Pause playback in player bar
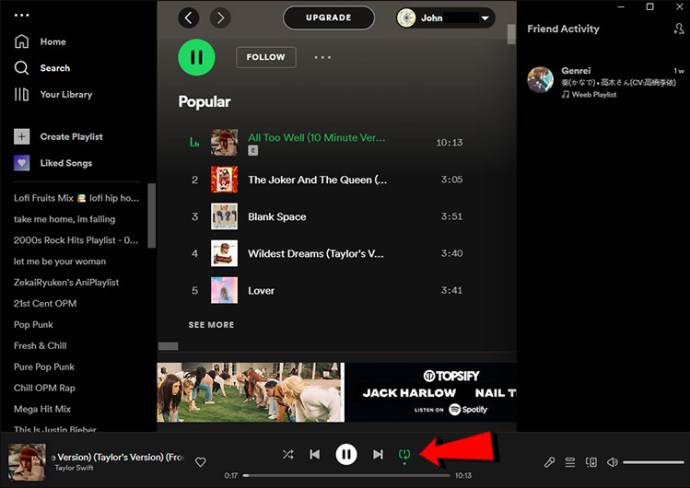 346,455
